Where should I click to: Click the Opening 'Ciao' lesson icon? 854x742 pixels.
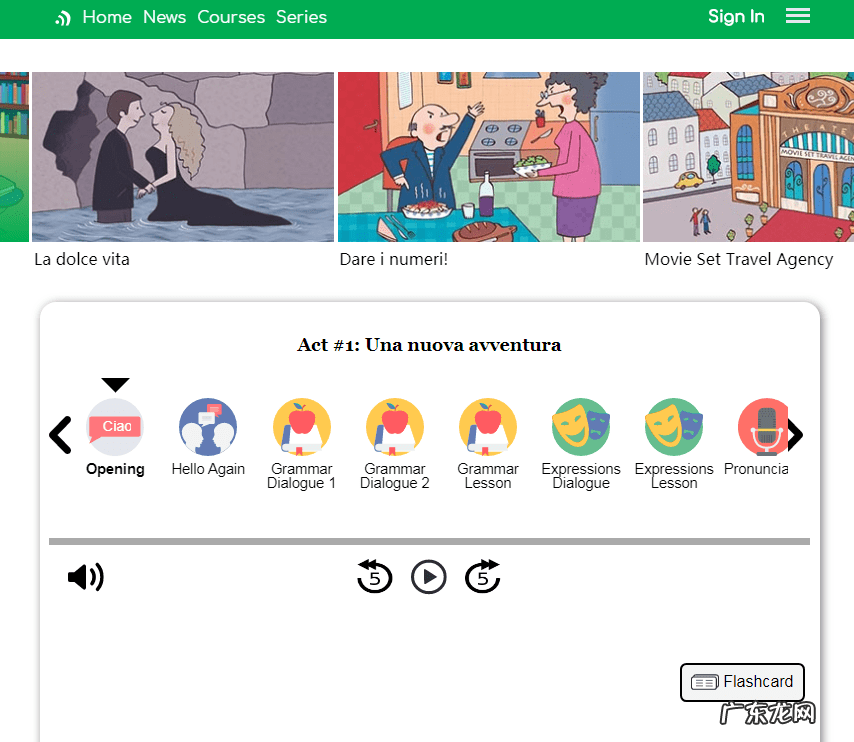point(115,427)
